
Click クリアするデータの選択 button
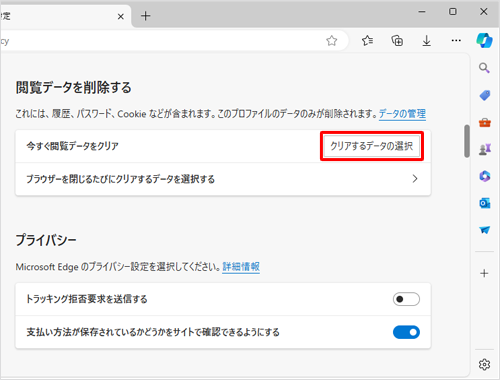(372, 146)
